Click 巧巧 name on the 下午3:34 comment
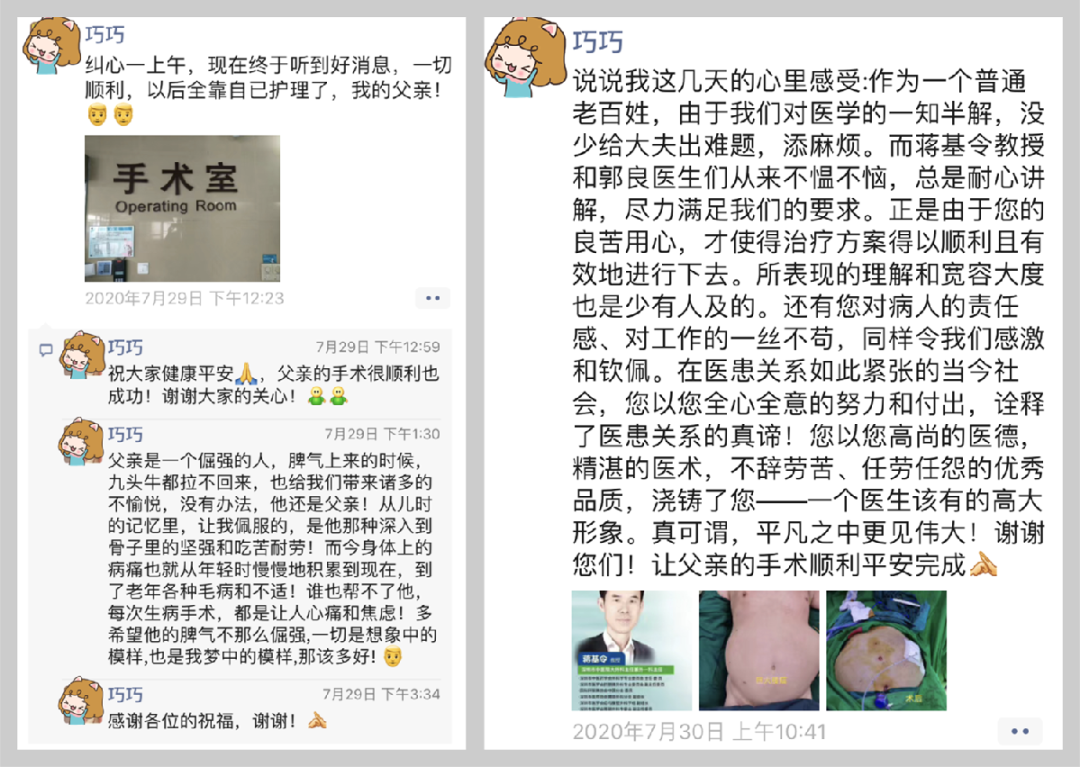 [x=125, y=694]
